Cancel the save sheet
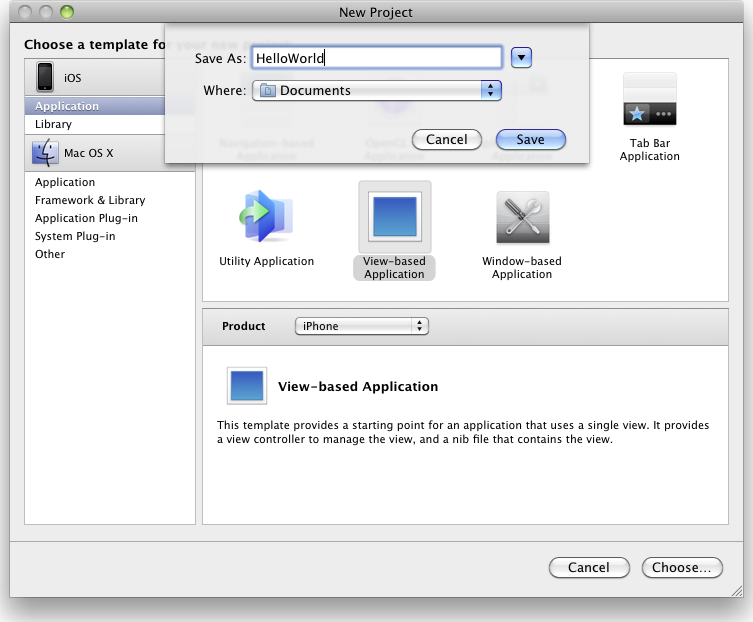 pyautogui.click(x=447, y=139)
